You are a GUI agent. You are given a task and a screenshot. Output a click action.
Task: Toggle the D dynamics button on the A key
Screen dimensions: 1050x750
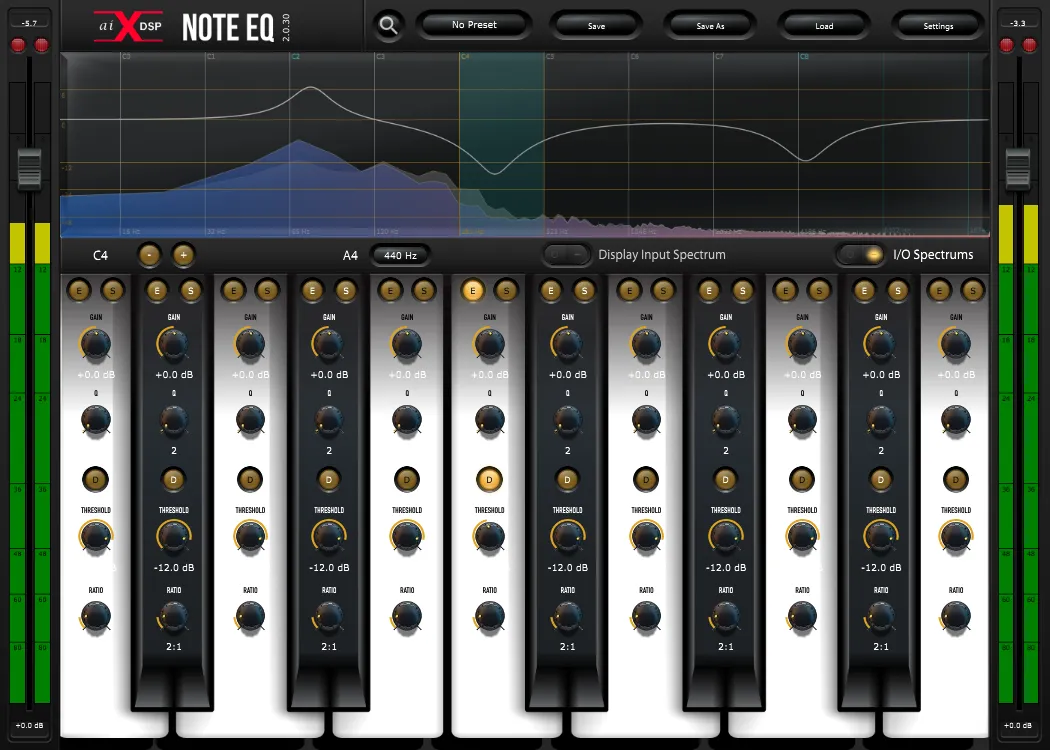pos(802,479)
